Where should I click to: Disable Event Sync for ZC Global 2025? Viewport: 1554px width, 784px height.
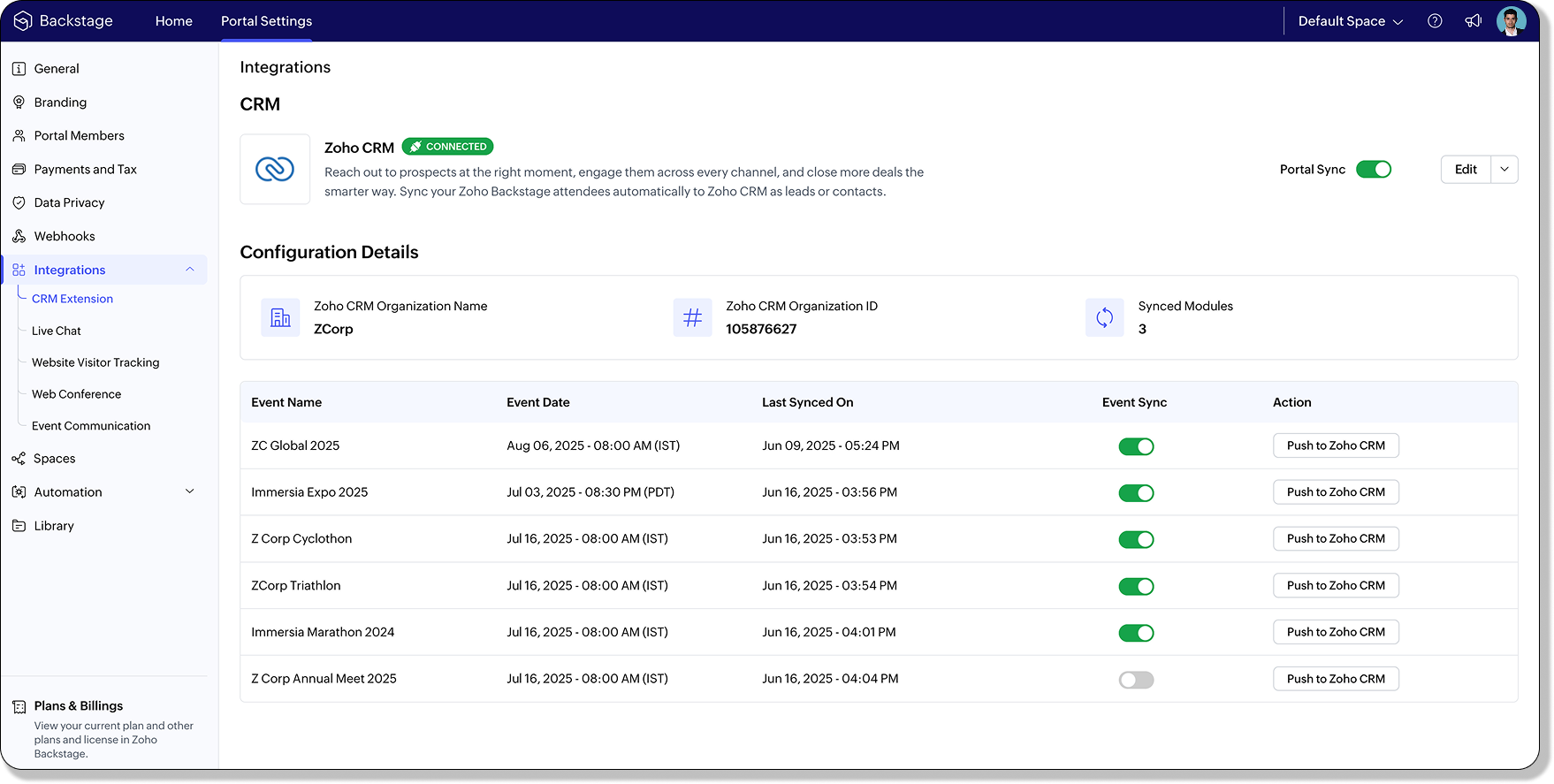pos(1136,446)
